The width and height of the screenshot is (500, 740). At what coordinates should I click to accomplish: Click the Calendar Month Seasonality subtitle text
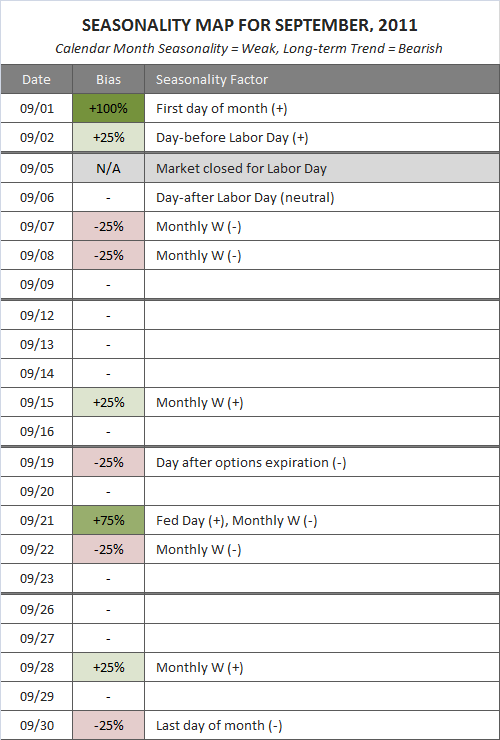click(x=249, y=48)
